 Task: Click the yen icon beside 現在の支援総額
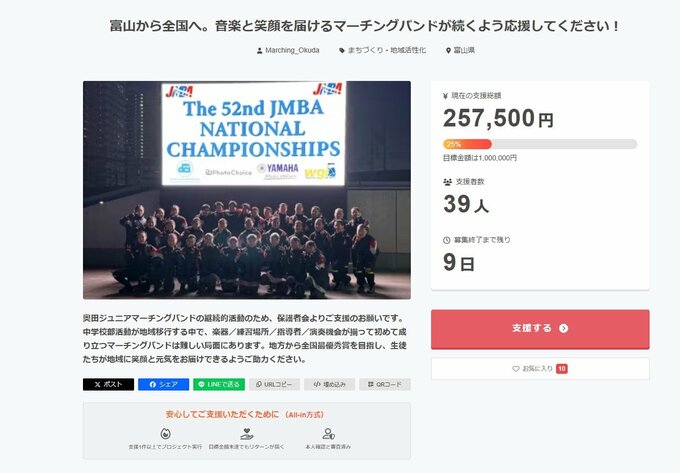[x=446, y=96]
